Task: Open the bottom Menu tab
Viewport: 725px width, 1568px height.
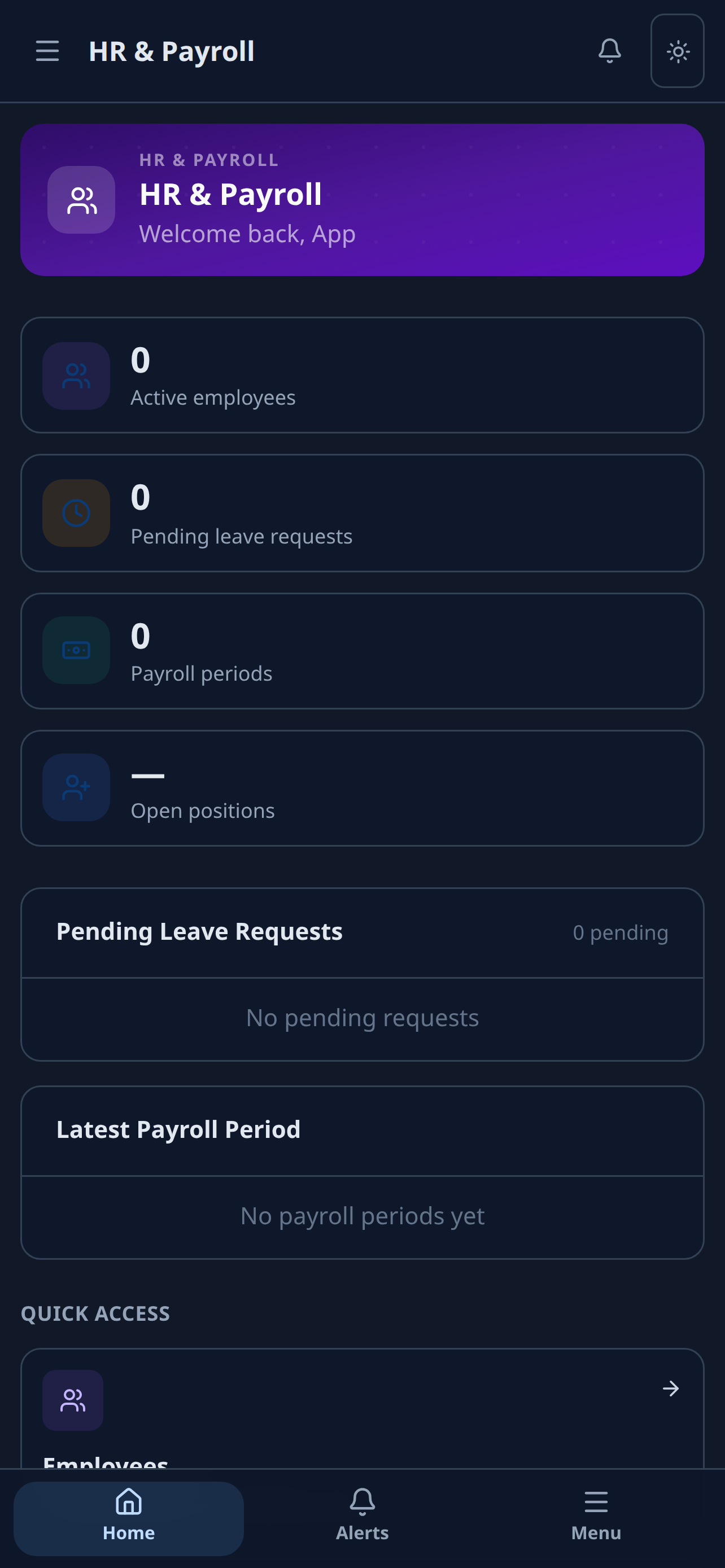Action: pos(596,1519)
